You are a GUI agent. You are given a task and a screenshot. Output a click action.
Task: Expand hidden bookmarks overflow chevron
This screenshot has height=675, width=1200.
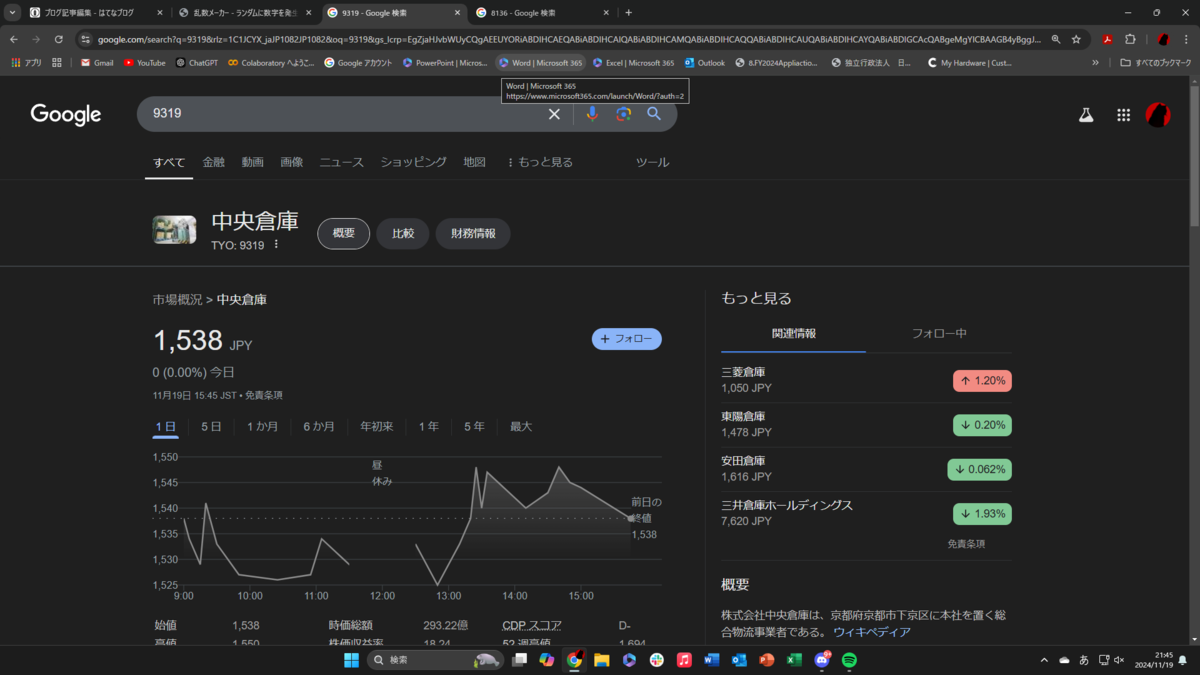pyautogui.click(x=1096, y=62)
